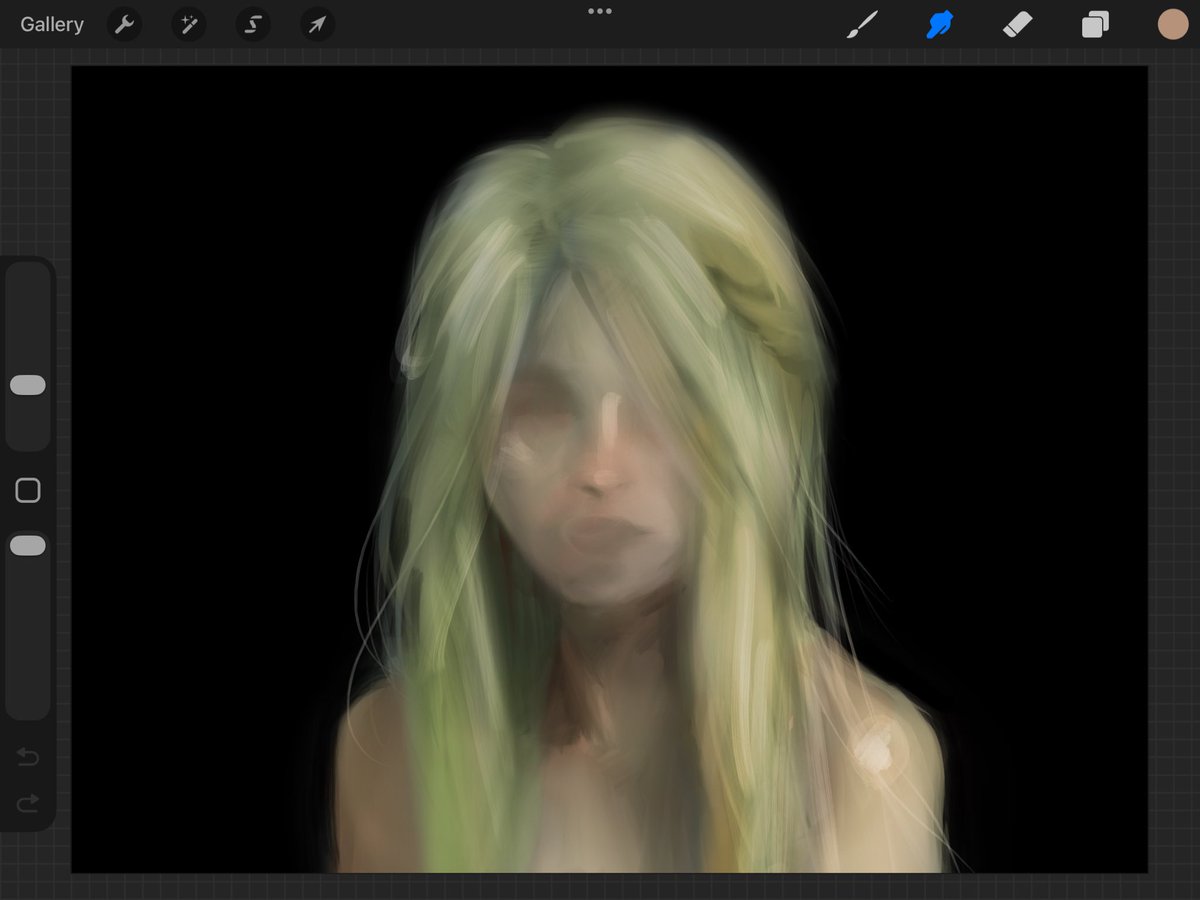Tap the Modify square button on sidebar

pyautogui.click(x=28, y=490)
